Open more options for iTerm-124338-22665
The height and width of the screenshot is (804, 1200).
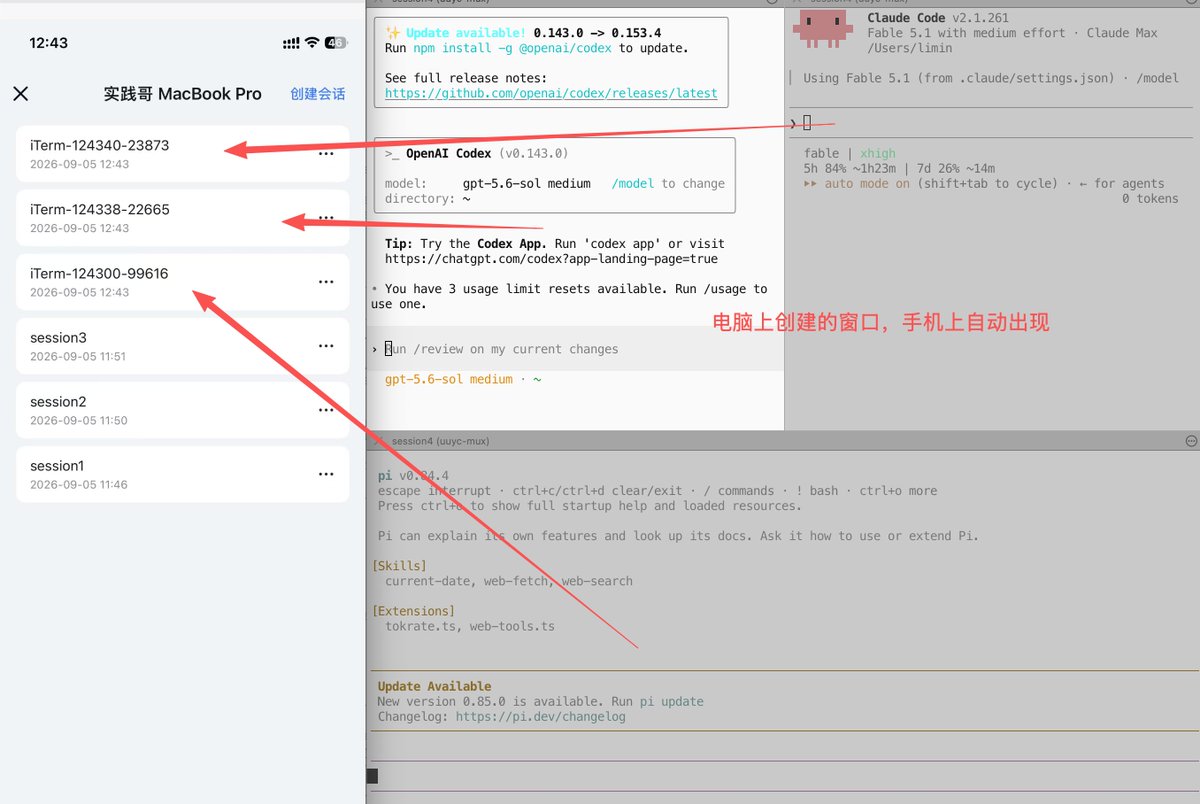coord(326,218)
